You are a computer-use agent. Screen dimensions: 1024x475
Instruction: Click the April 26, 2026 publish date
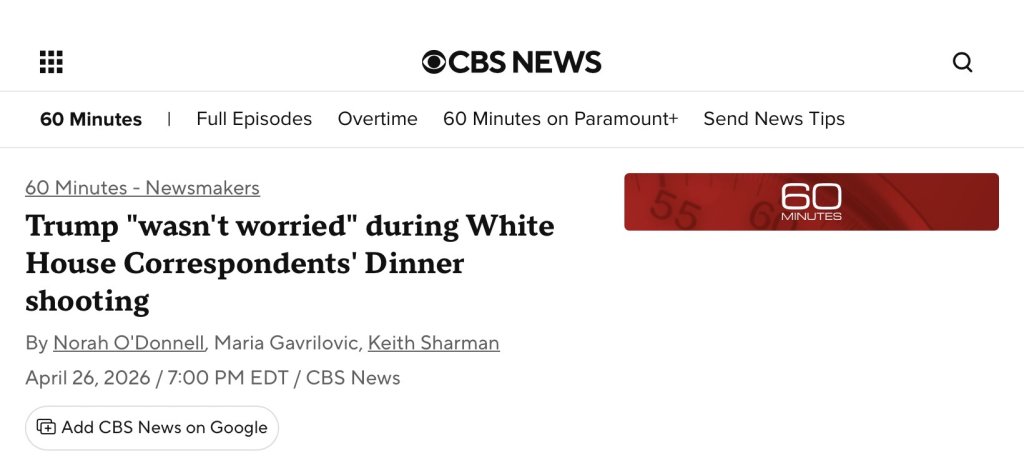(88, 378)
